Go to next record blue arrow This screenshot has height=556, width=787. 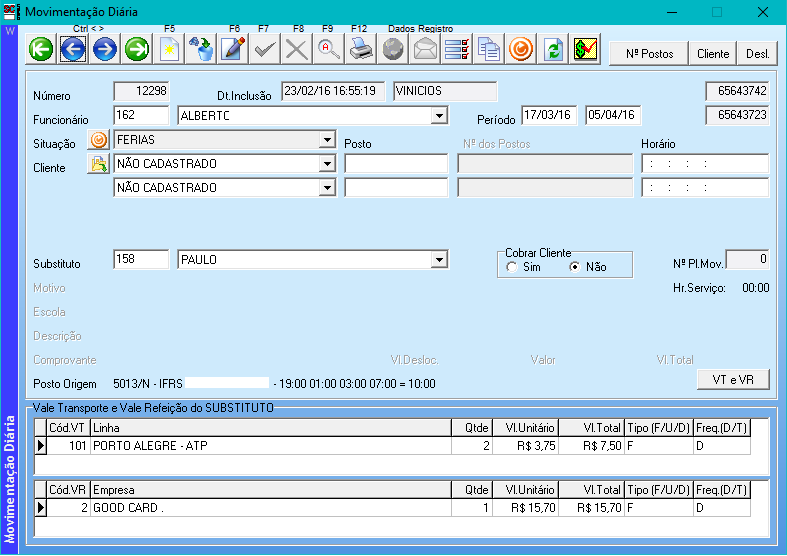tap(105, 49)
